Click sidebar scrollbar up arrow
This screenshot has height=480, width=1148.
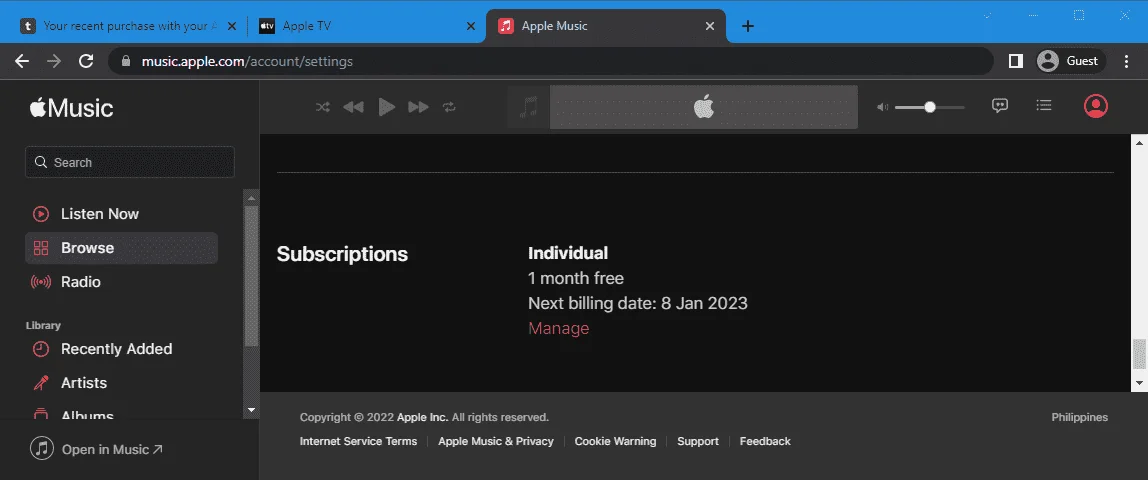click(x=251, y=198)
